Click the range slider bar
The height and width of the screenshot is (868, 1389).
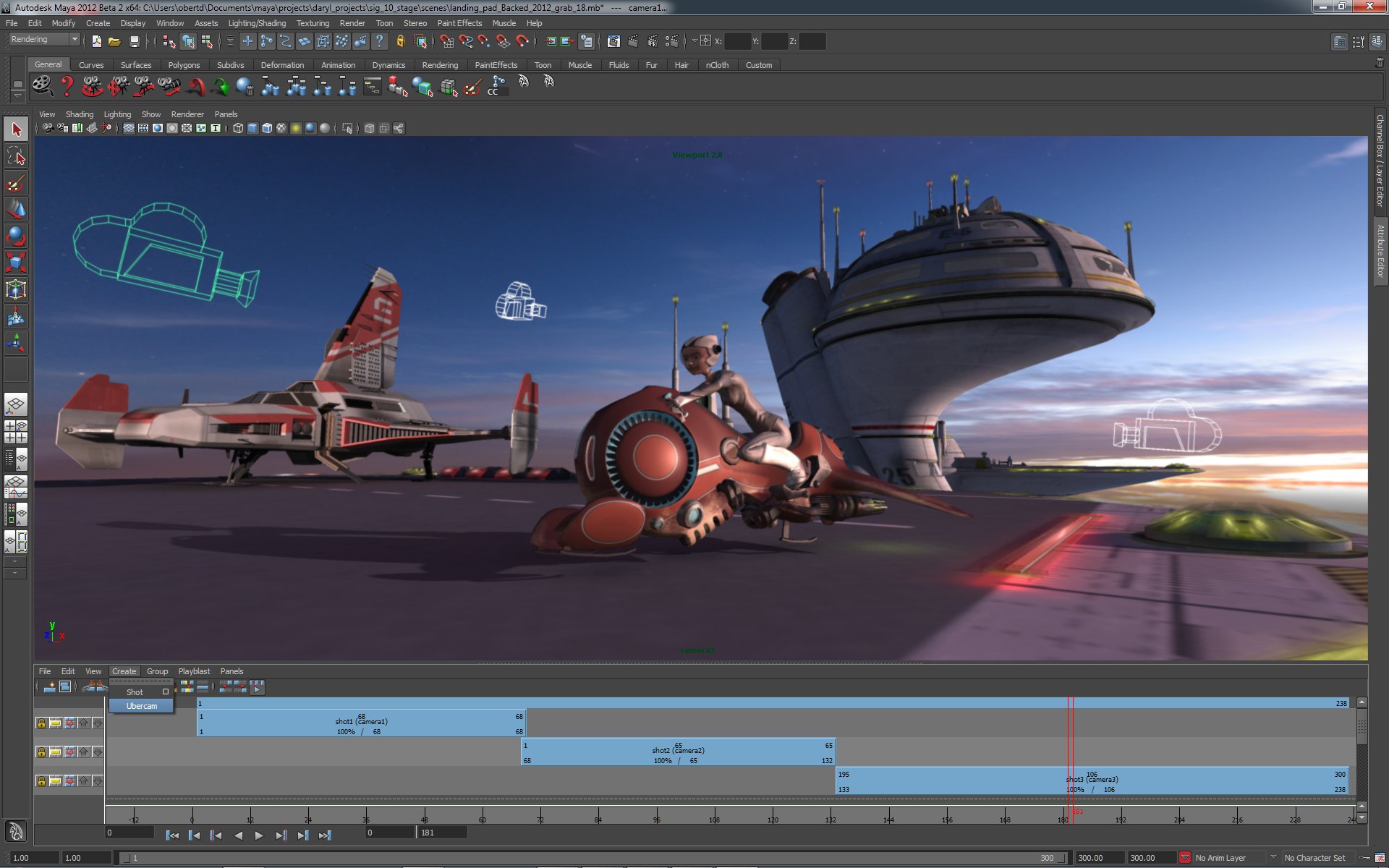pos(593,858)
